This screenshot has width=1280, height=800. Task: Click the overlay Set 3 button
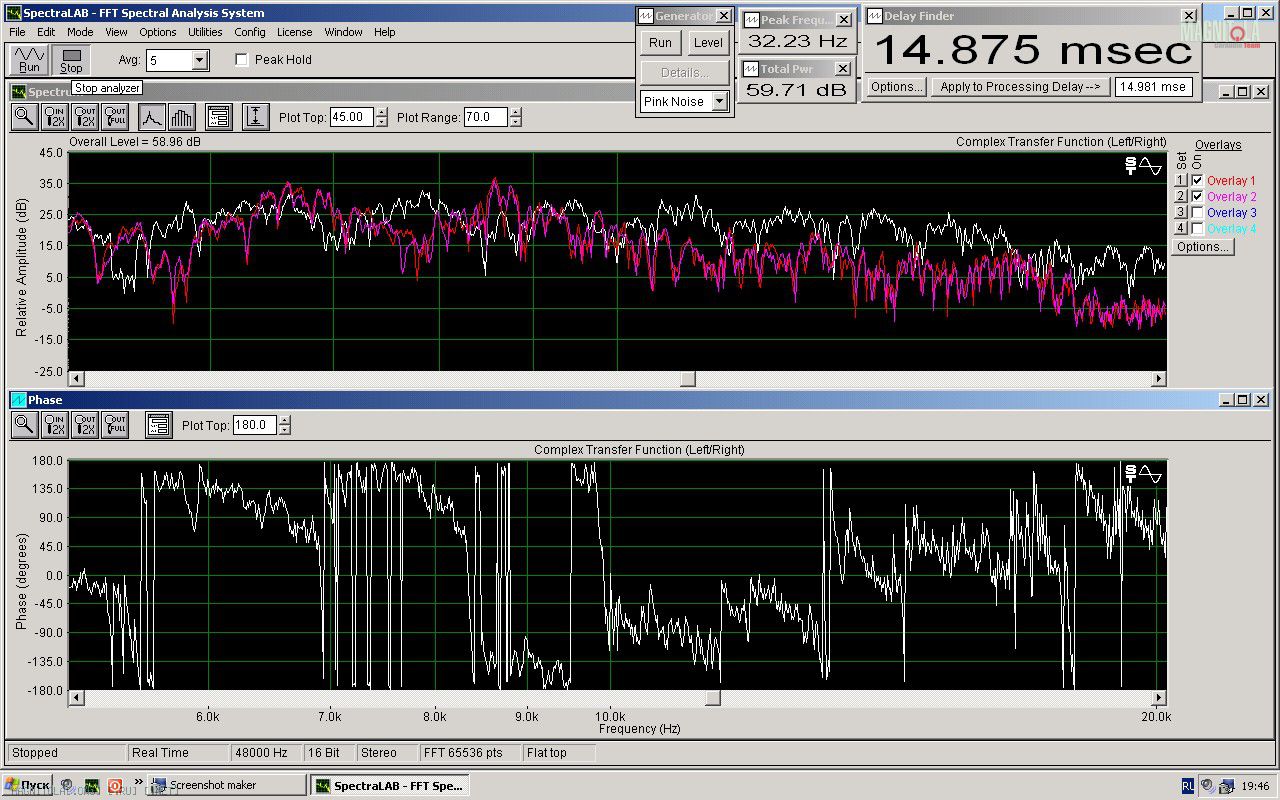coord(1180,213)
